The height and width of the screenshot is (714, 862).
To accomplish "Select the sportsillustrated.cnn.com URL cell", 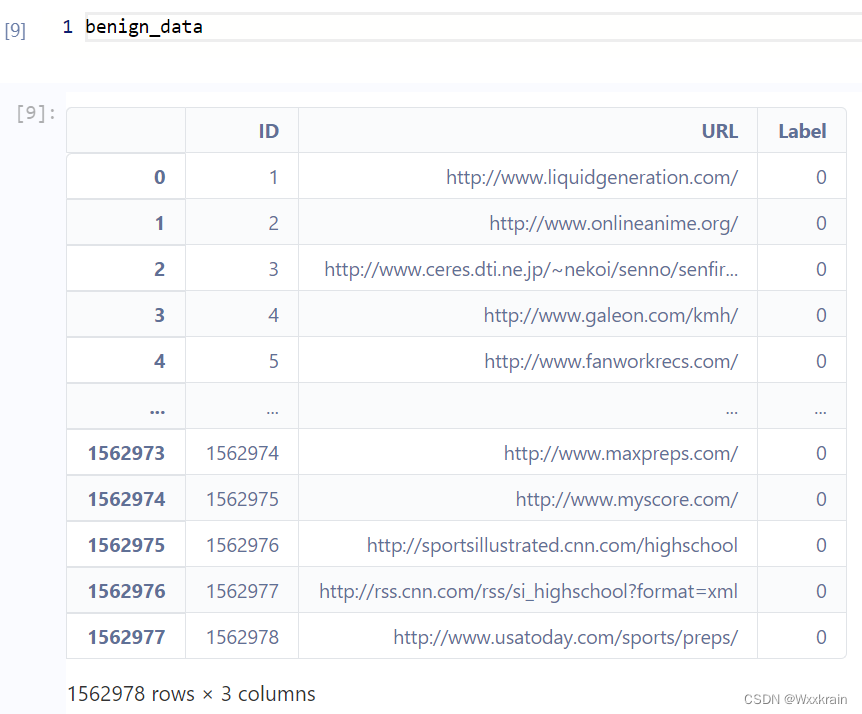I will pos(528,545).
